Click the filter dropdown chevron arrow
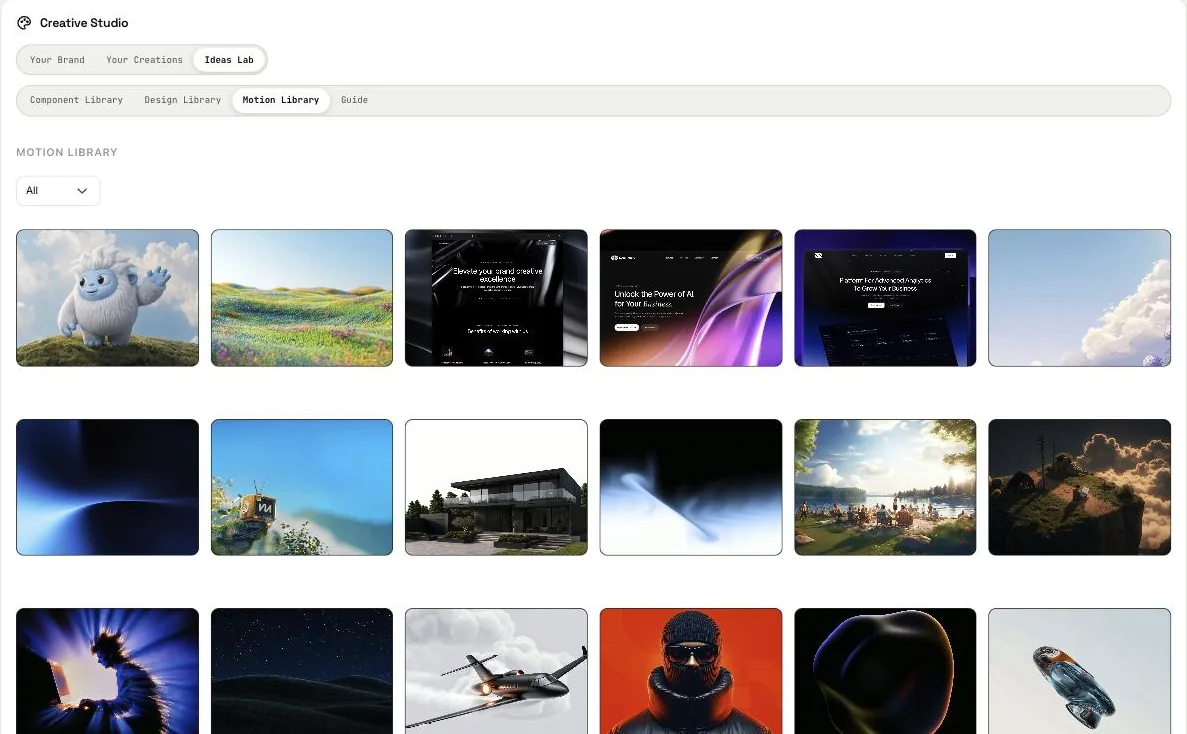This screenshot has height=734, width=1187. pyautogui.click(x=82, y=191)
